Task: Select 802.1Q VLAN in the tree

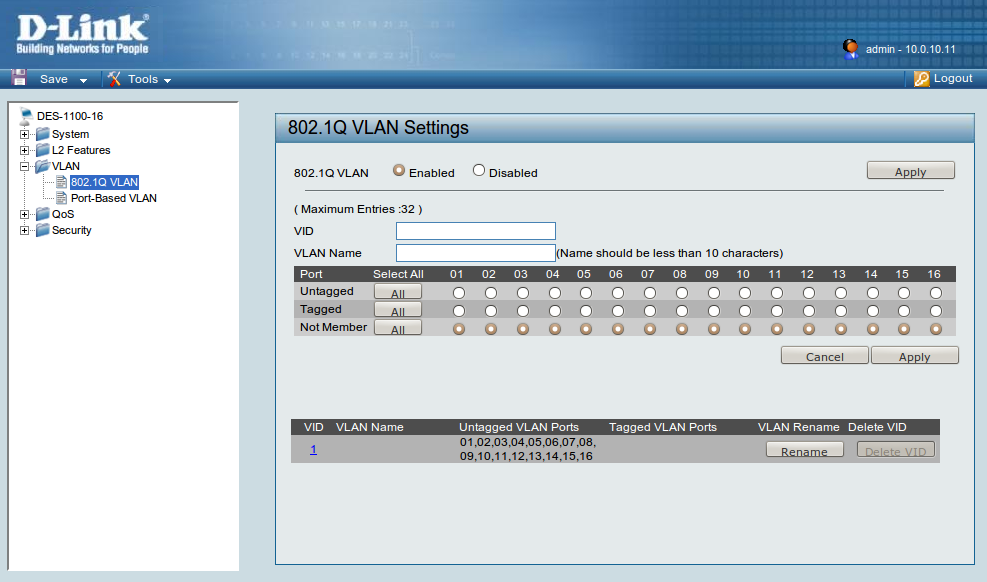Action: [104, 182]
